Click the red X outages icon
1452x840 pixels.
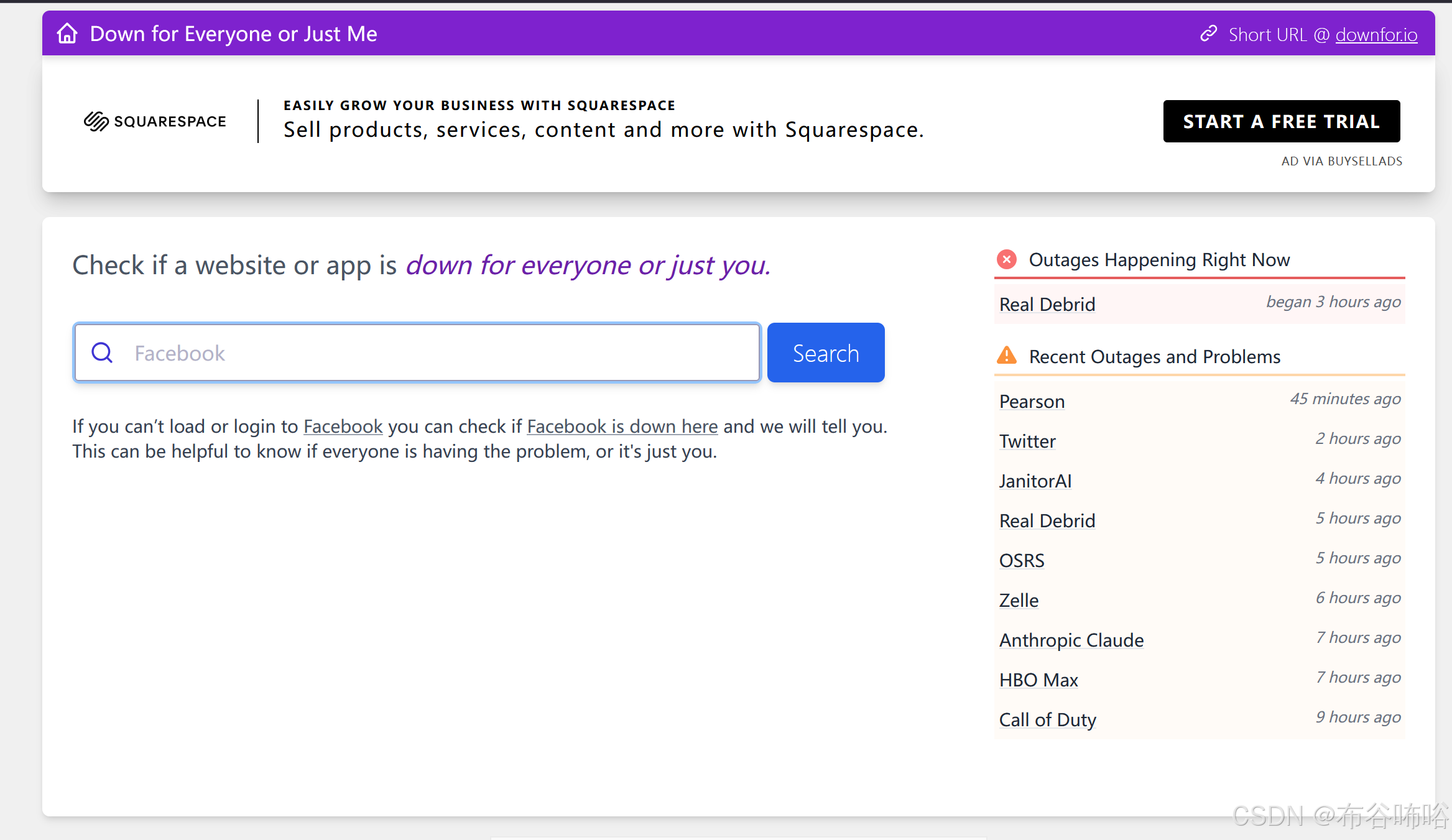tap(1007, 259)
